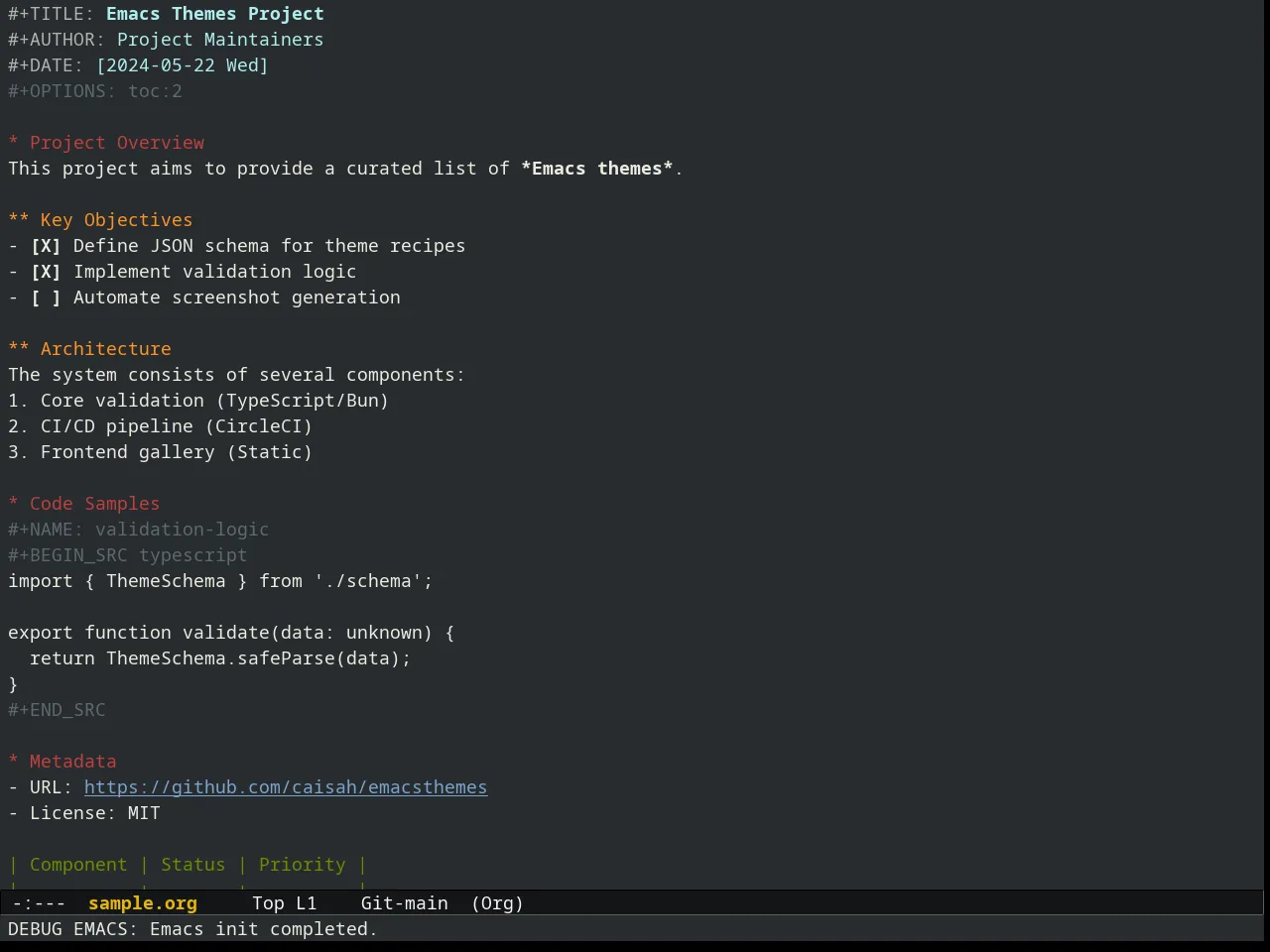Click the #+NAME: validation-logic line
This screenshot has height=952, width=1270.
point(139,530)
